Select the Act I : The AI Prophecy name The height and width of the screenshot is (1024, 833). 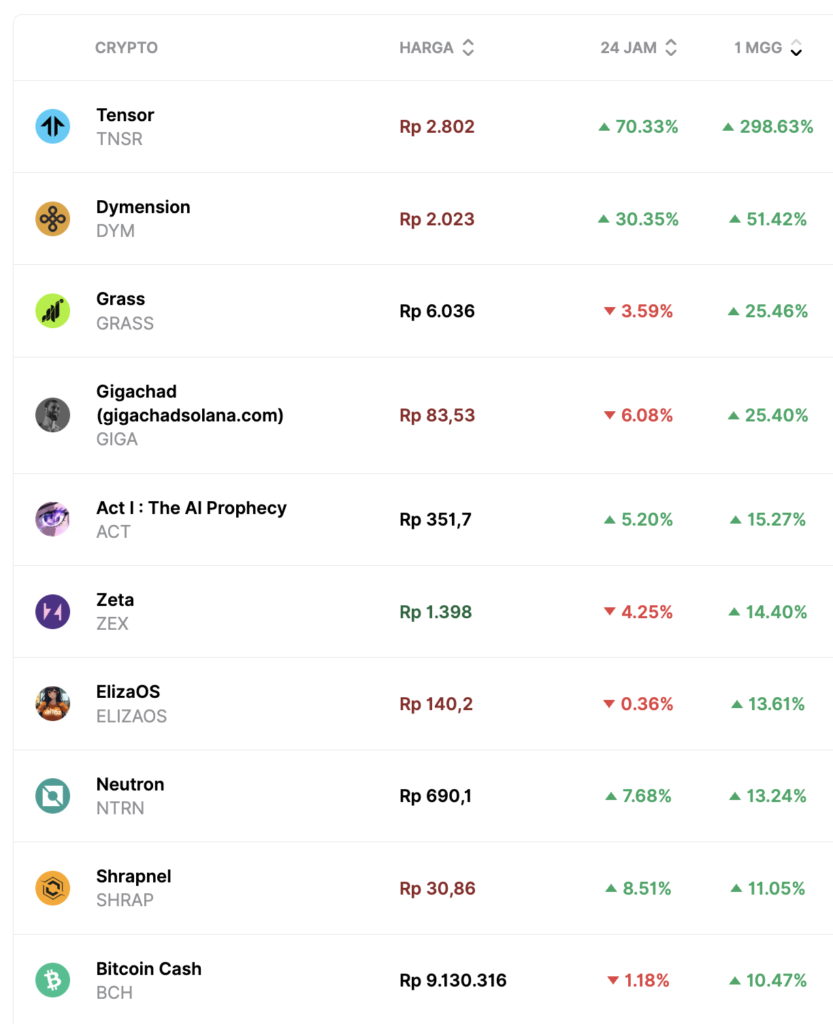pos(191,508)
